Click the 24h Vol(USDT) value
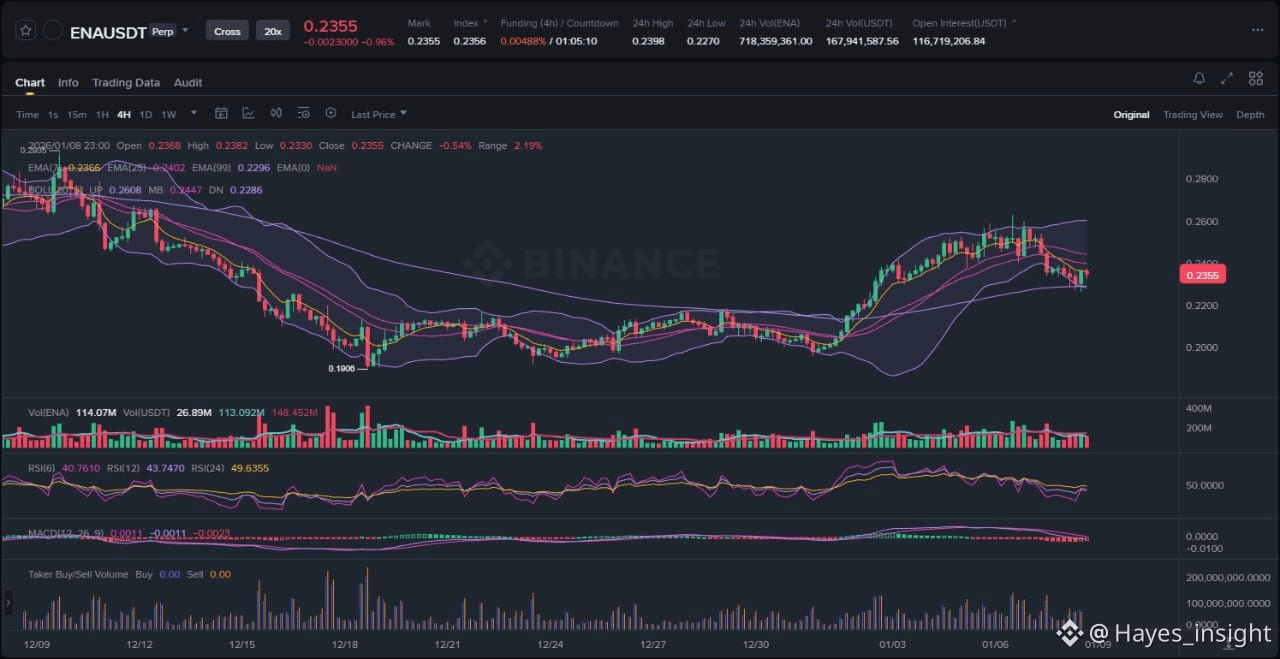 click(x=862, y=41)
